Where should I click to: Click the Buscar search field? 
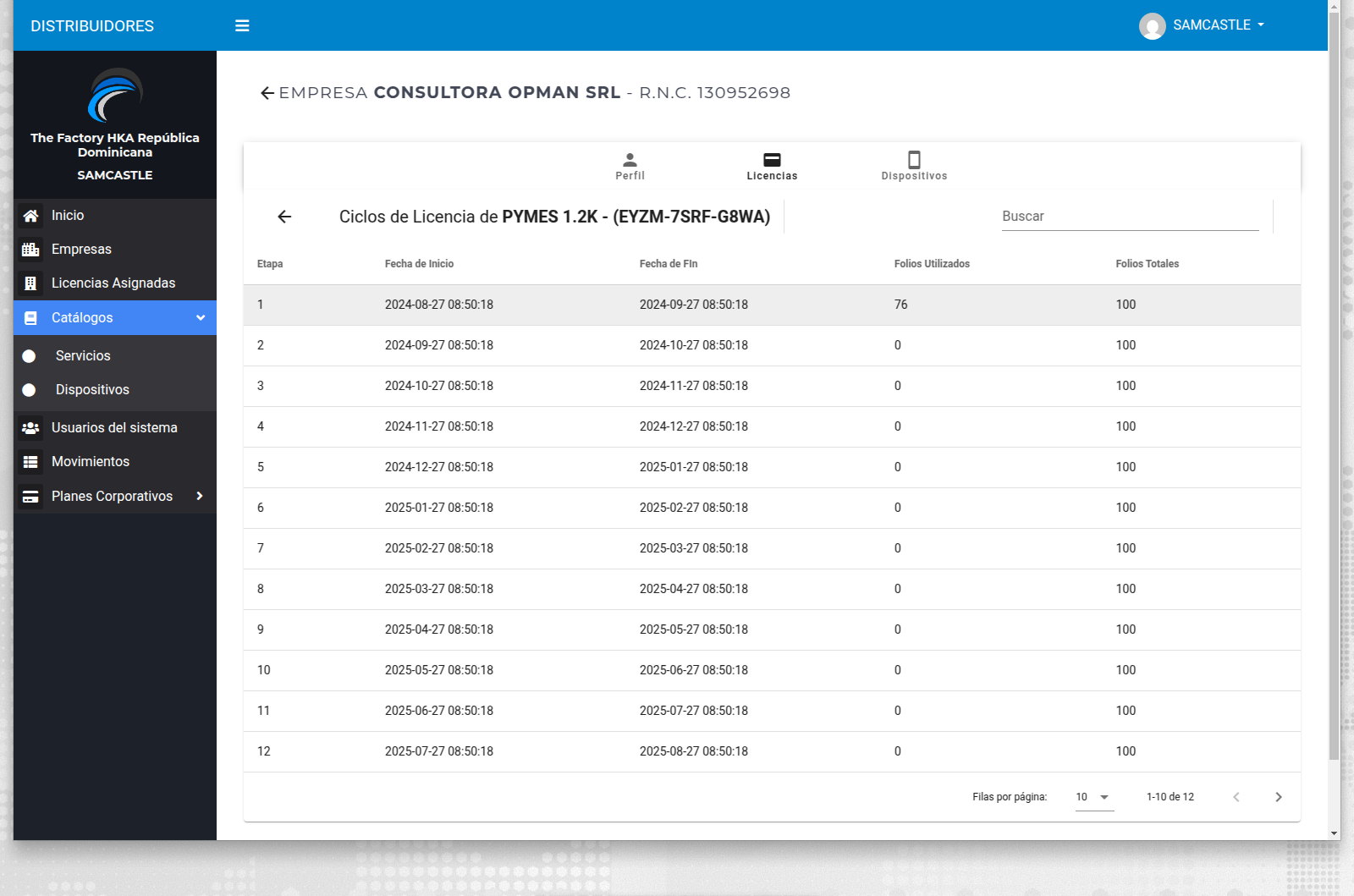[1130, 217]
